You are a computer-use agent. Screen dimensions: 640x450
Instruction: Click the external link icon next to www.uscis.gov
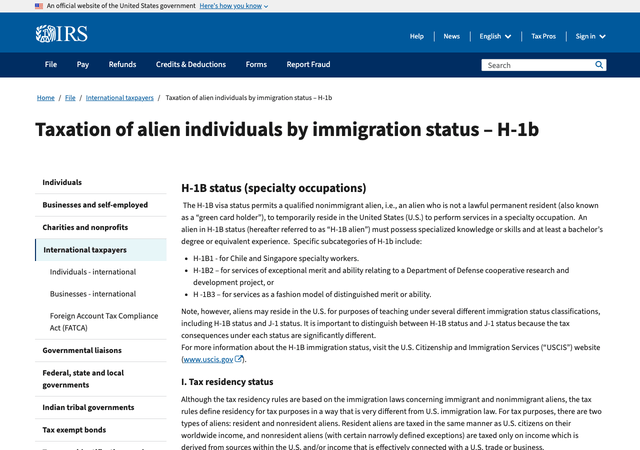tap(239, 359)
